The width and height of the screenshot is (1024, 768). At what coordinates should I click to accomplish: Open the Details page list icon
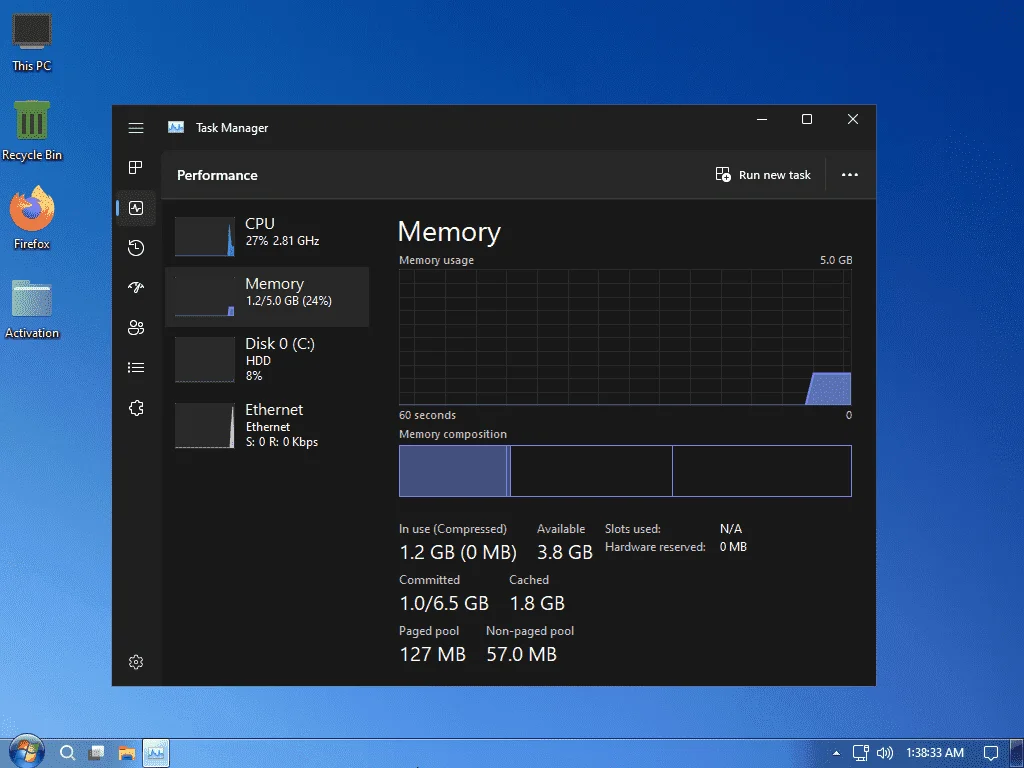click(136, 368)
